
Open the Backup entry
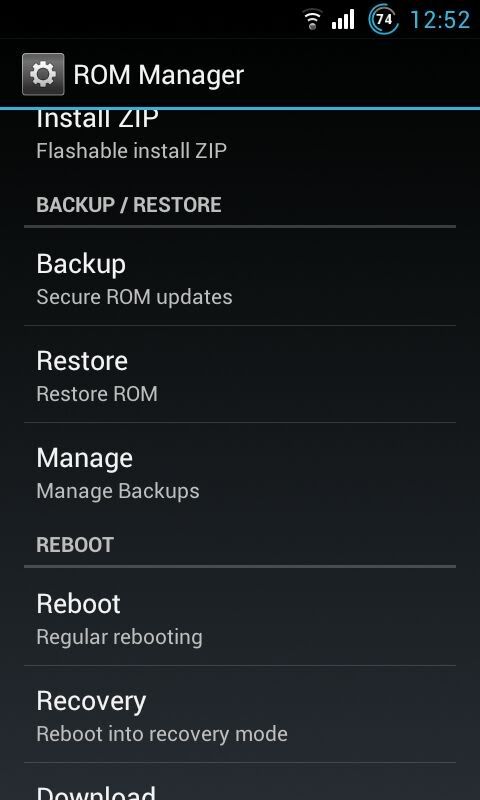tap(240, 277)
